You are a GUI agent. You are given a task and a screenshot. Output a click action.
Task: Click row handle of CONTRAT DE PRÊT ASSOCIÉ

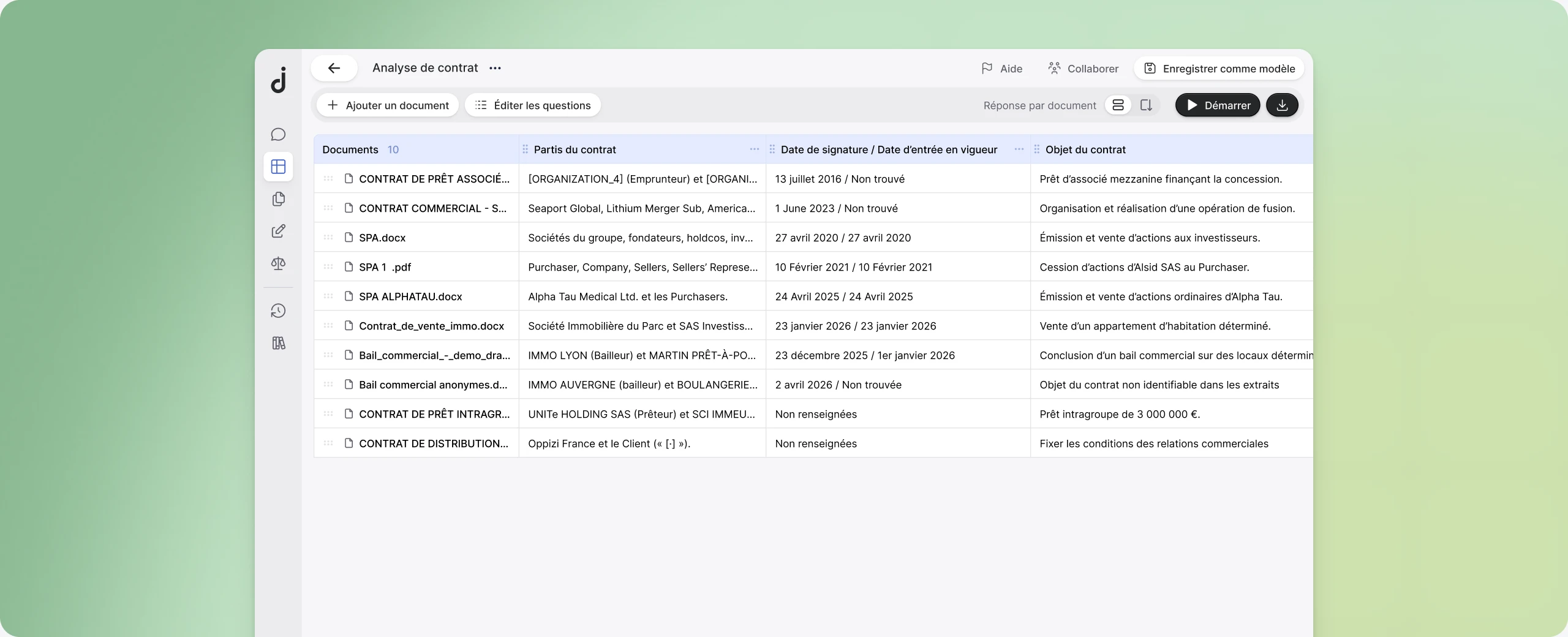tap(328, 179)
